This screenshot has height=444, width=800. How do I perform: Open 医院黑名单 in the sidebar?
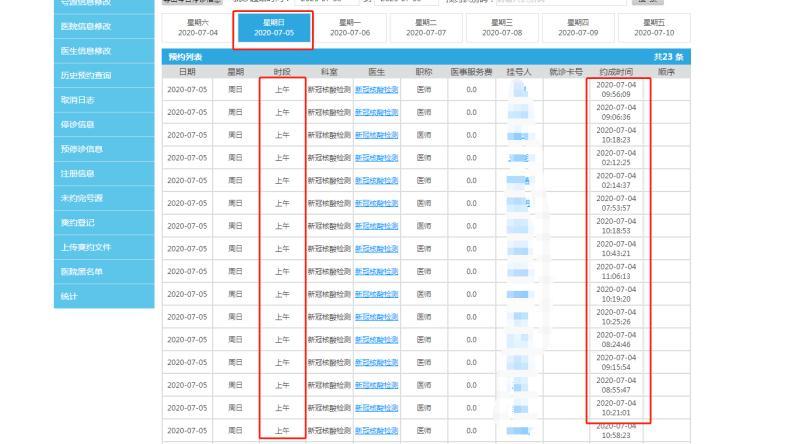104,272
